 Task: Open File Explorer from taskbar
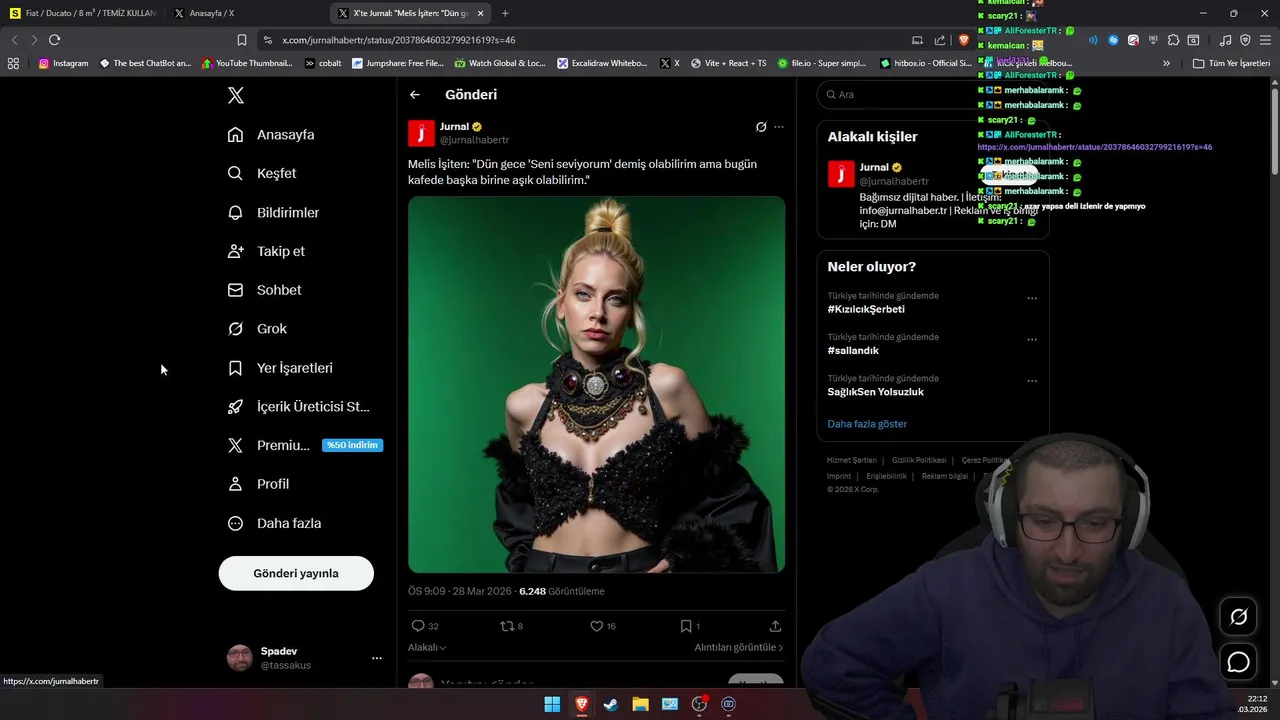point(640,704)
